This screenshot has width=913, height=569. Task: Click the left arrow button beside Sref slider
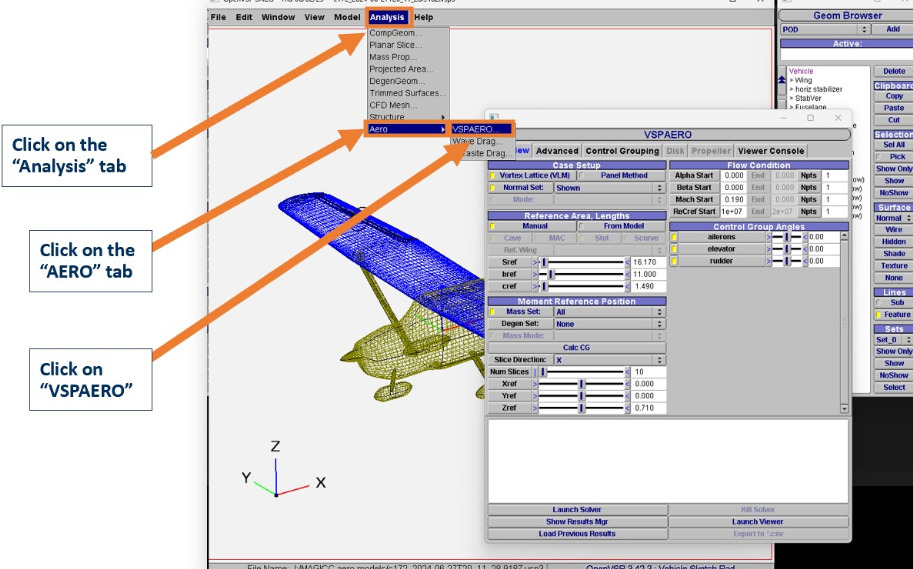tap(534, 262)
